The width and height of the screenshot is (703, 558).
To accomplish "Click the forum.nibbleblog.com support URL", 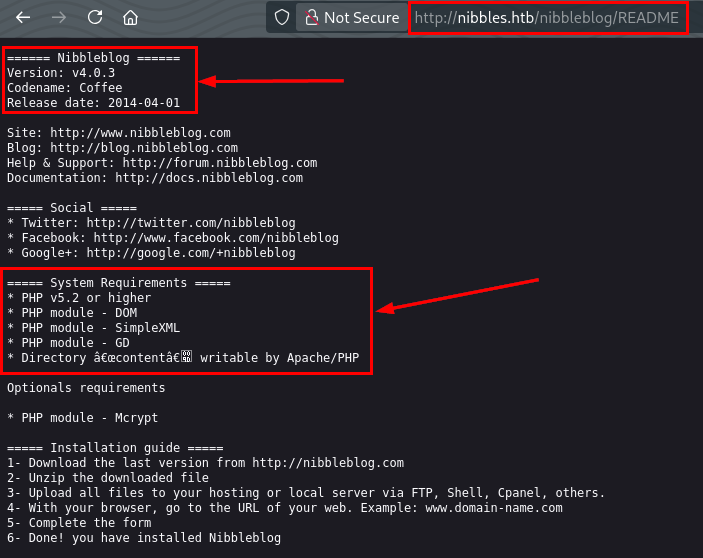I will click(219, 163).
